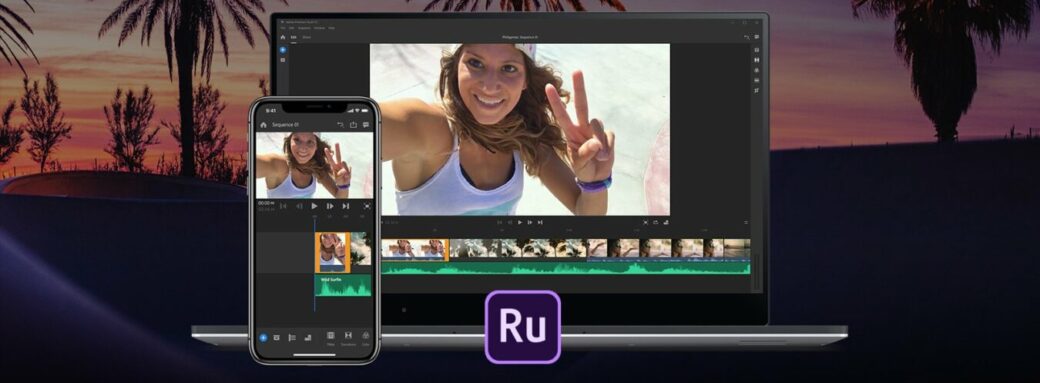This screenshot has height=383, width=1040.
Task: Switch to the Share tab on the laptop
Action: coord(306,38)
